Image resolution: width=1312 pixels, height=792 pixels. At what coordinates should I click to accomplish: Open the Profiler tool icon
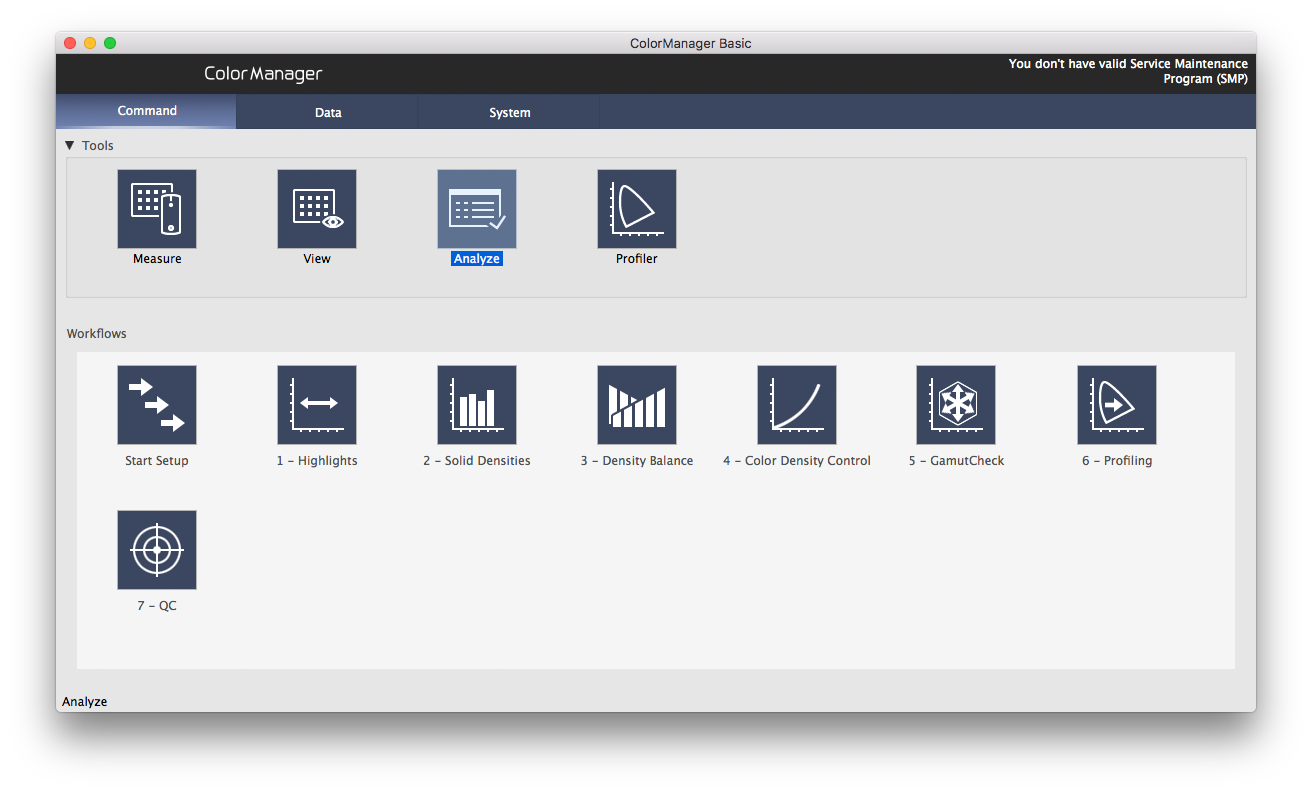[x=637, y=209]
